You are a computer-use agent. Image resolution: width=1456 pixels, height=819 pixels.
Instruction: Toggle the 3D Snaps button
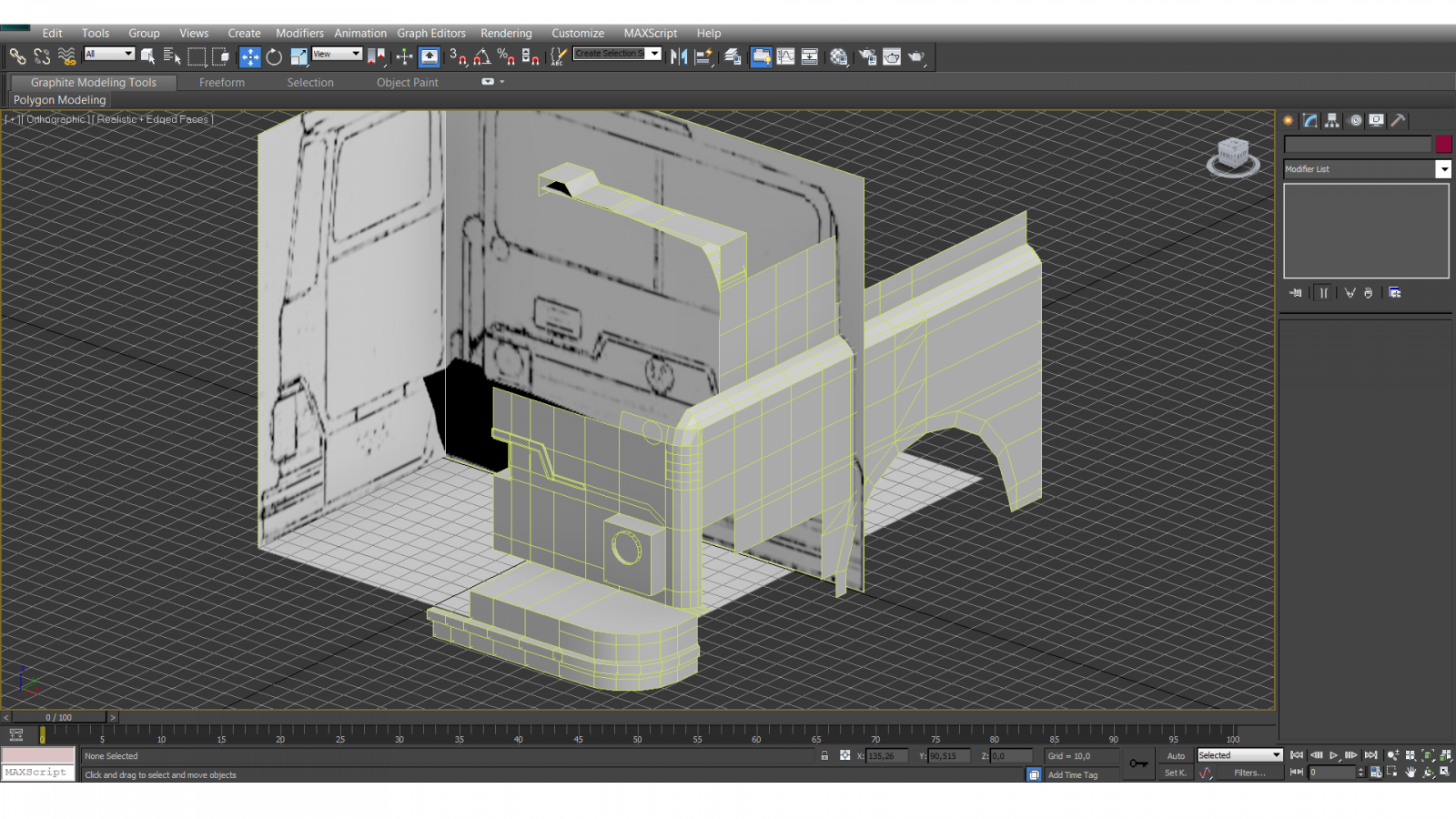pyautogui.click(x=458, y=57)
